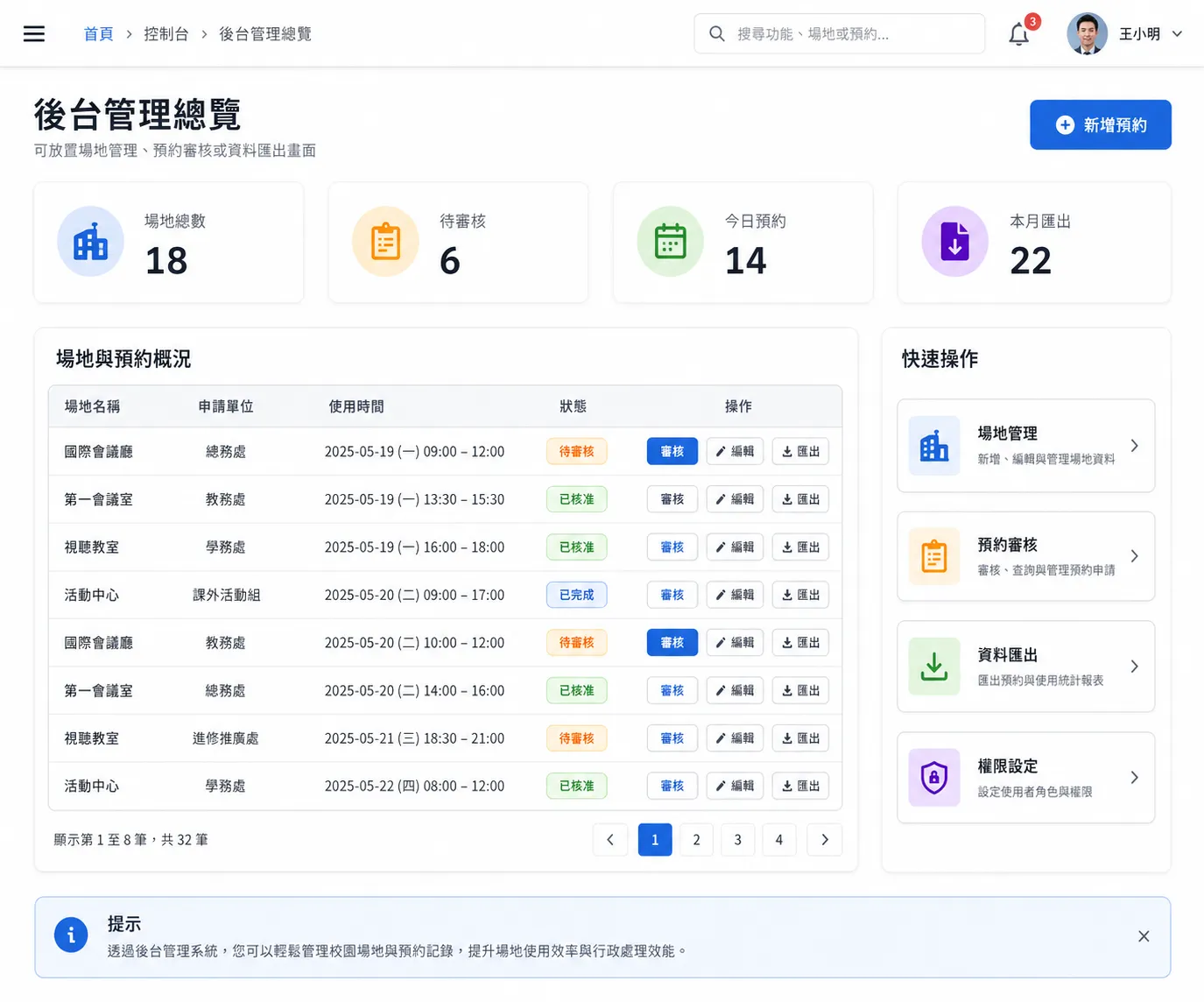Click user avatar photo of 王小明

tap(1087, 34)
